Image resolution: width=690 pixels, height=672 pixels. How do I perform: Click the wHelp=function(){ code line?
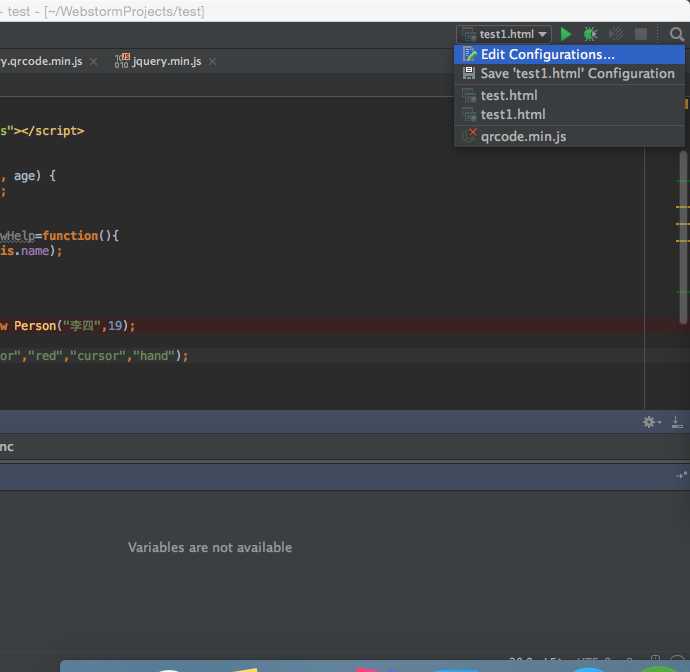pyautogui.click(x=59, y=236)
